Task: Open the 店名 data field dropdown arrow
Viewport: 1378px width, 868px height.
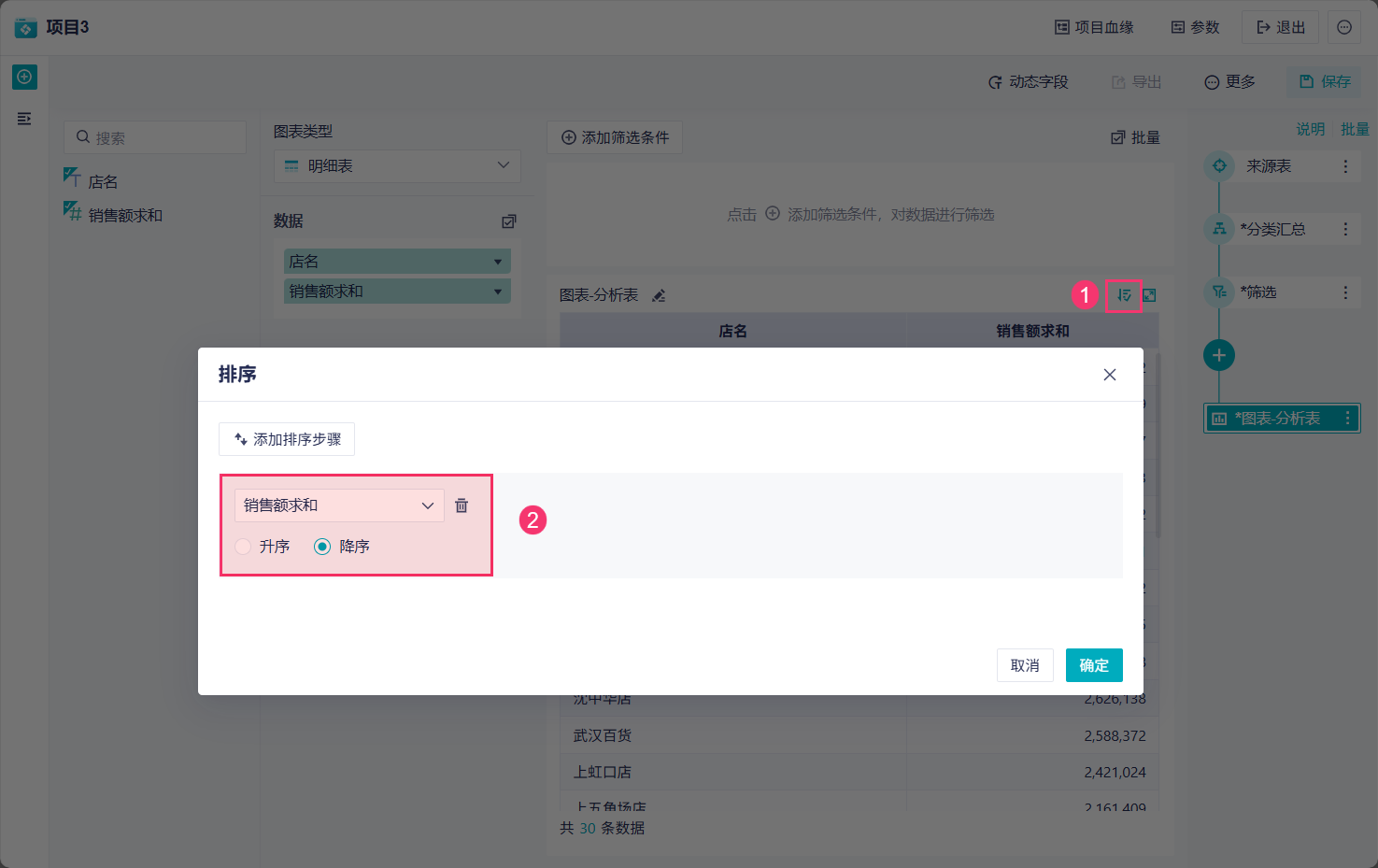Action: point(498,262)
